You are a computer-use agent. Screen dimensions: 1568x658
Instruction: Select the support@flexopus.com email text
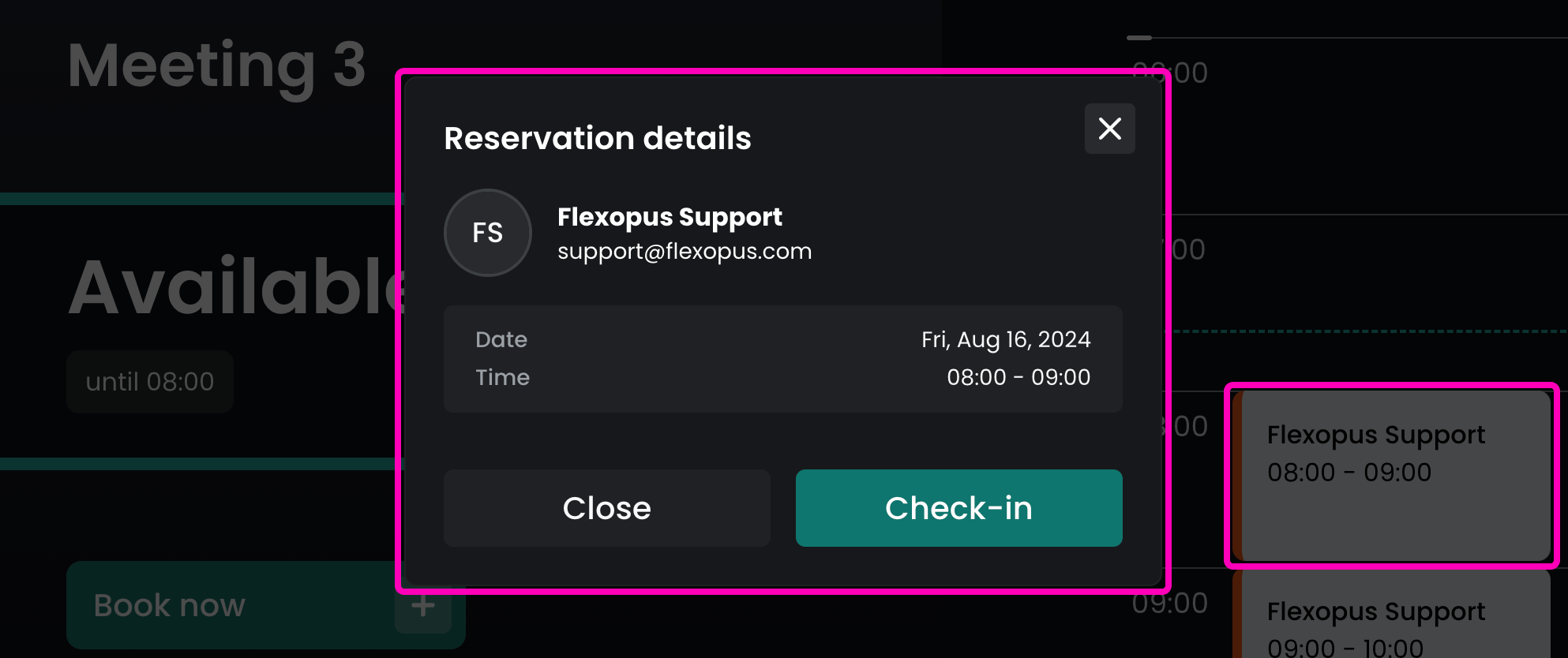[x=684, y=252]
